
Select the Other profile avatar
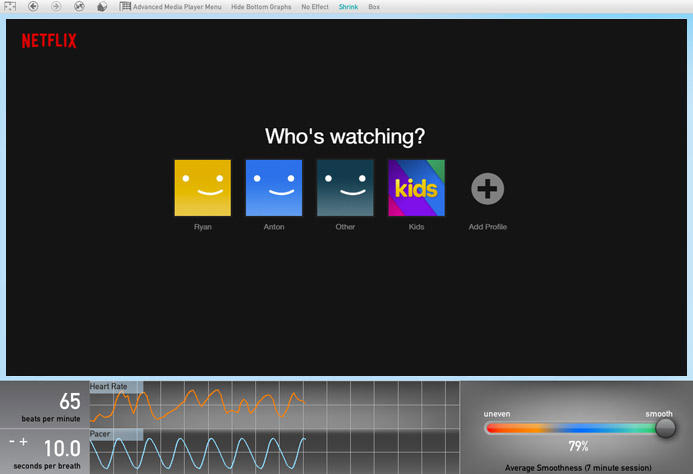(x=345, y=188)
